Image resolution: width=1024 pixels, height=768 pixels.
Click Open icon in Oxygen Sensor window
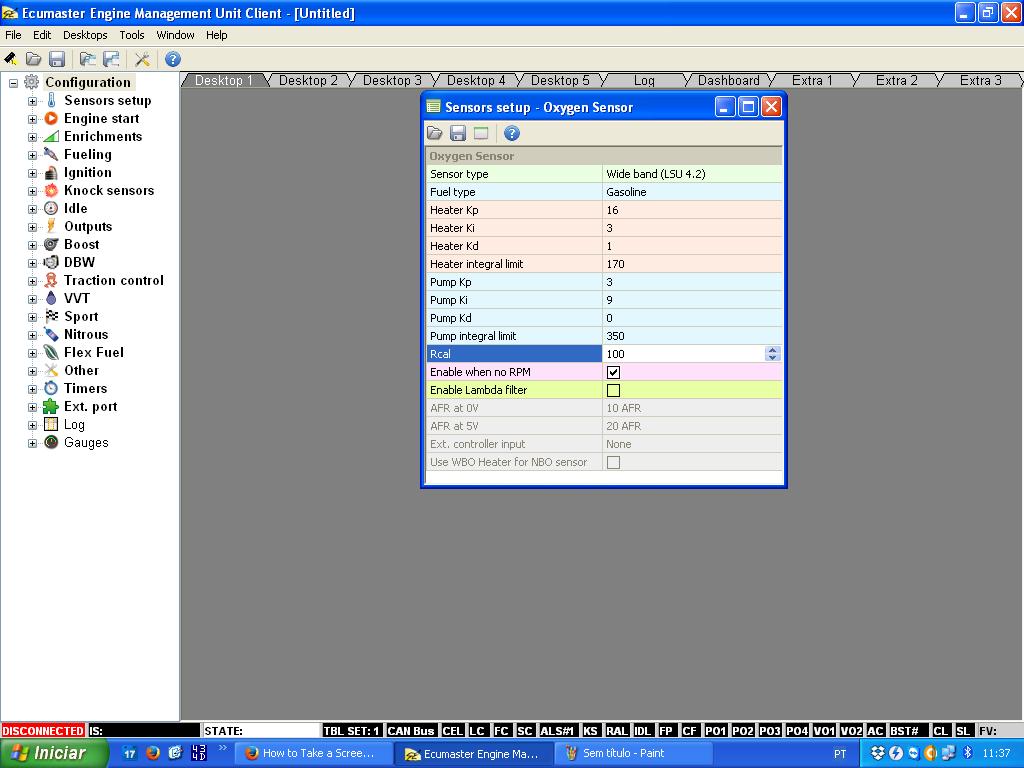coord(435,133)
